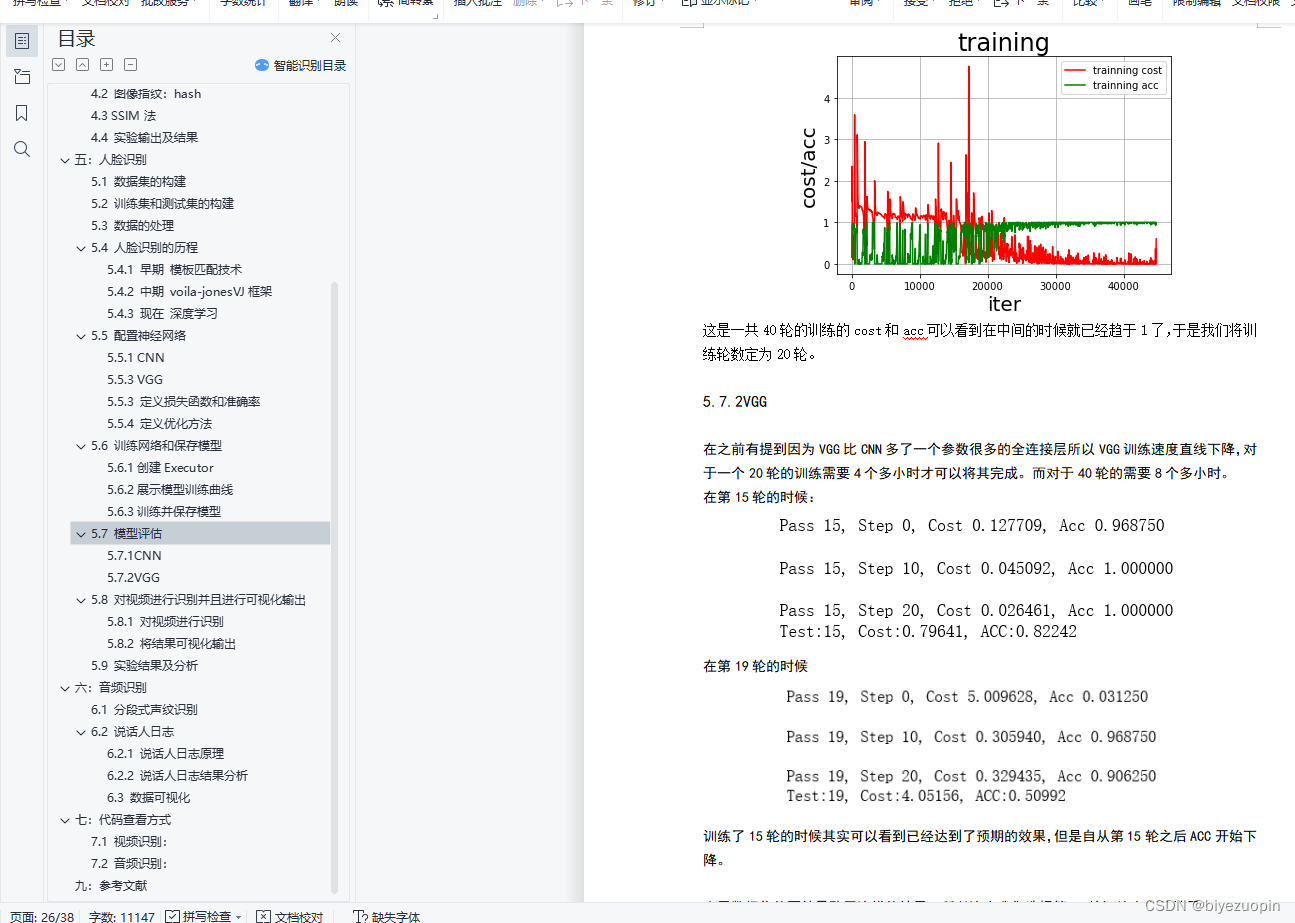Open 6.2.2 说话人日志结果分析

click(178, 776)
